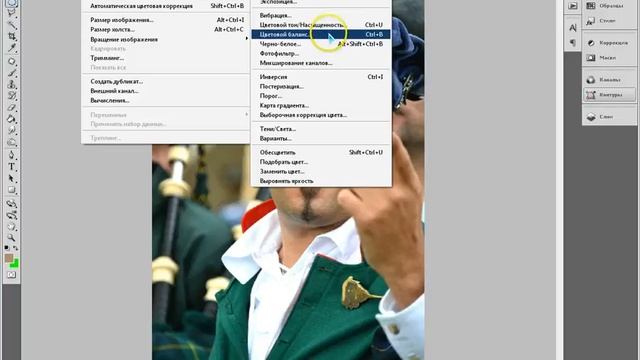
Task: Open the Paragraph panel icon
Action: click(x=573, y=42)
